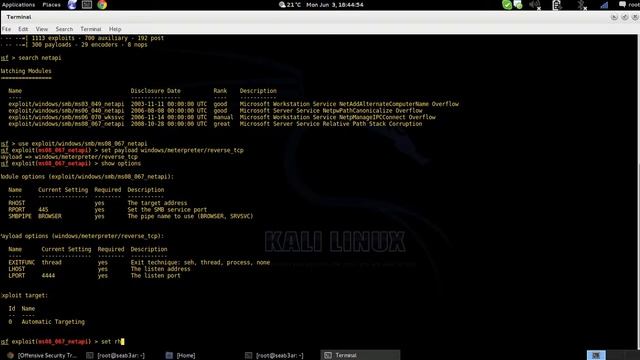Image resolution: width=640 pixels, height=360 pixels.
Task: Minimize the Terminal window
Action: [614, 17]
